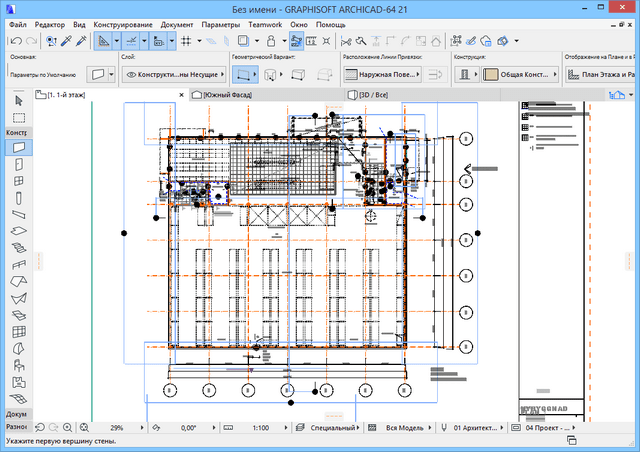The width and height of the screenshot is (640, 452).
Task: Expand the Докум toolbox section
Action: click(16, 413)
